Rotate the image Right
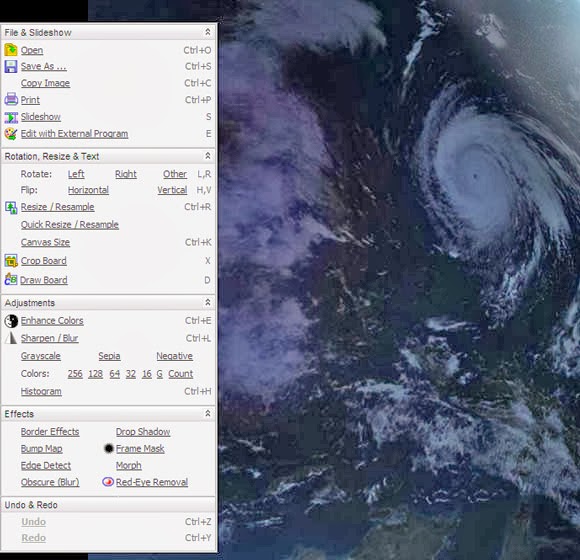Viewport: 580px width, 560px height. click(x=126, y=174)
